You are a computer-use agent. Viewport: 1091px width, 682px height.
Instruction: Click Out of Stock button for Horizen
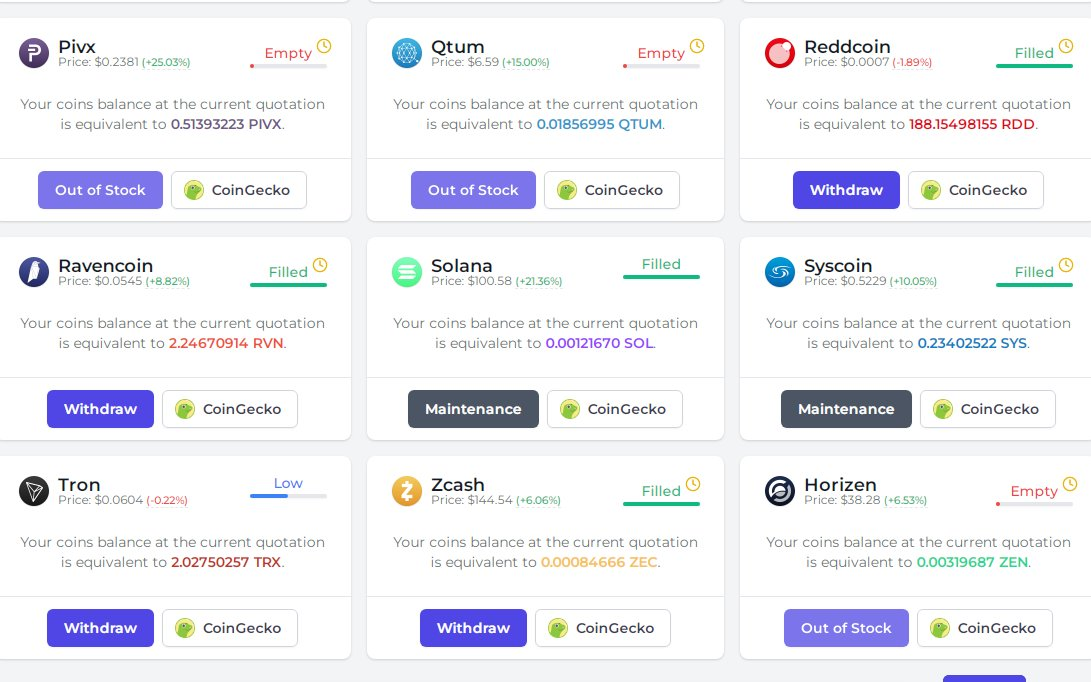coord(846,628)
